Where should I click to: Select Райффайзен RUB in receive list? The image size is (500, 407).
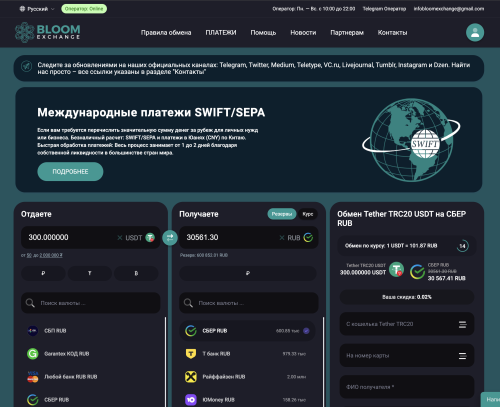[247, 377]
